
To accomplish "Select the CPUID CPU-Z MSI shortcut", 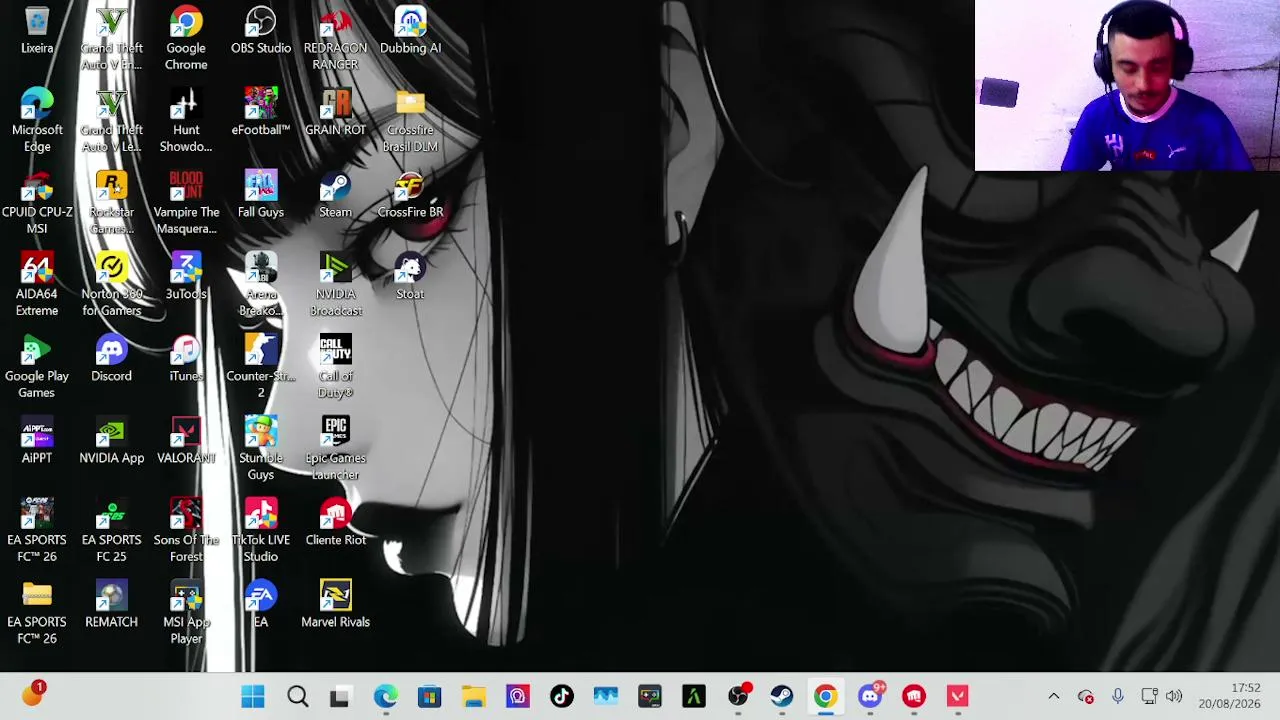I will point(37,203).
